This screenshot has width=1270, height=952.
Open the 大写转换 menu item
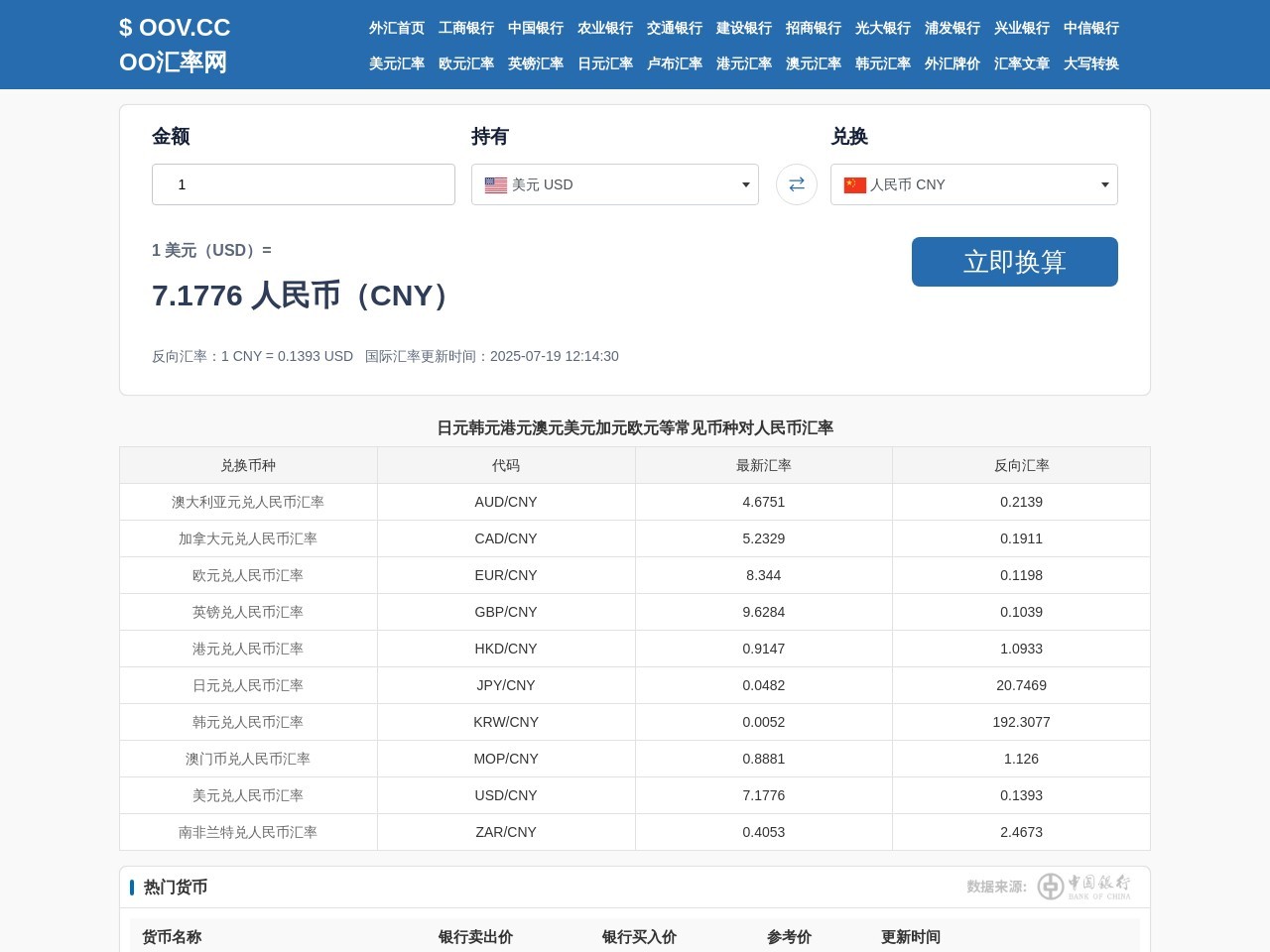click(1090, 63)
